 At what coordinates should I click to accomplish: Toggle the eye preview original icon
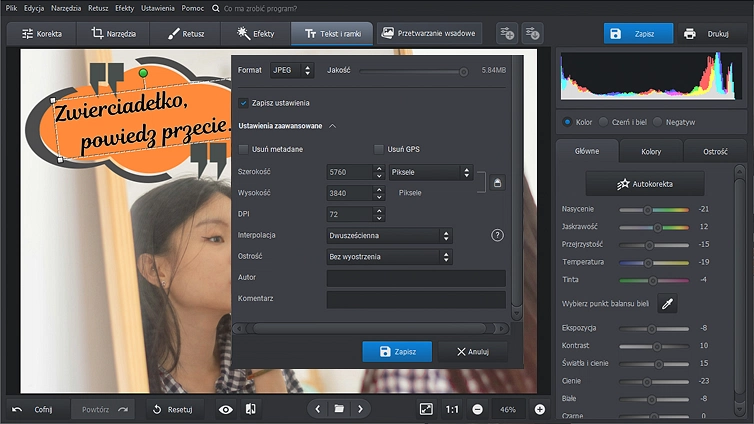[225, 409]
